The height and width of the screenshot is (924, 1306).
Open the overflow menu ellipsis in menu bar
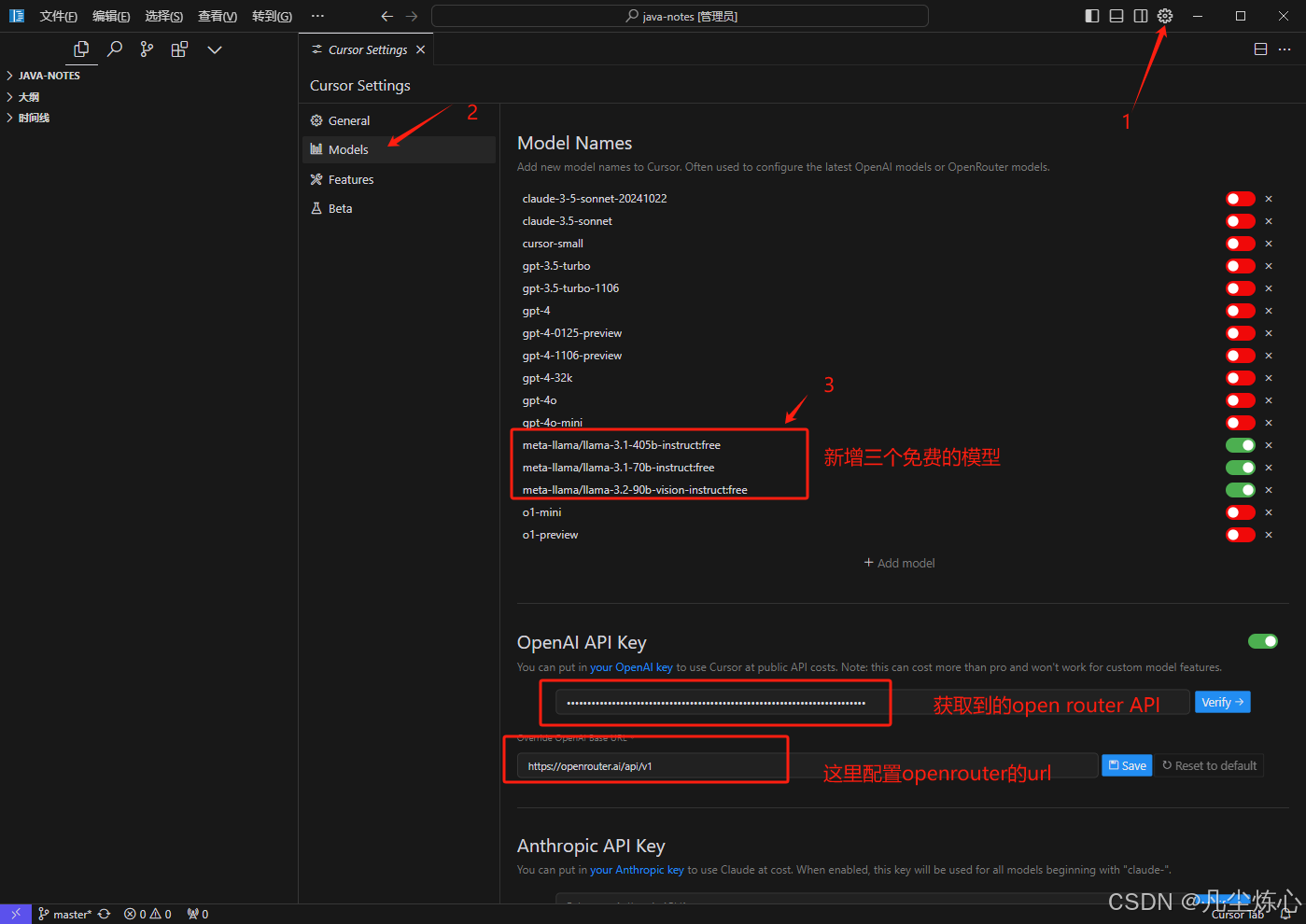click(x=317, y=16)
